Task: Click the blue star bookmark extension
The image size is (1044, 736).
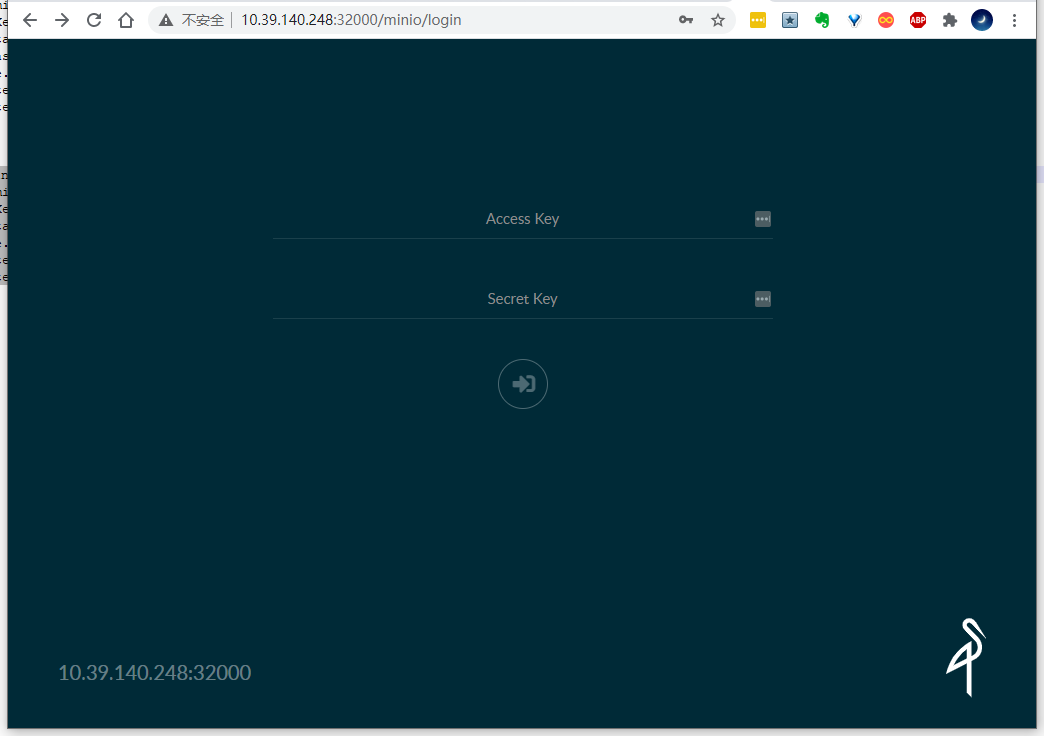Action: tap(789, 19)
